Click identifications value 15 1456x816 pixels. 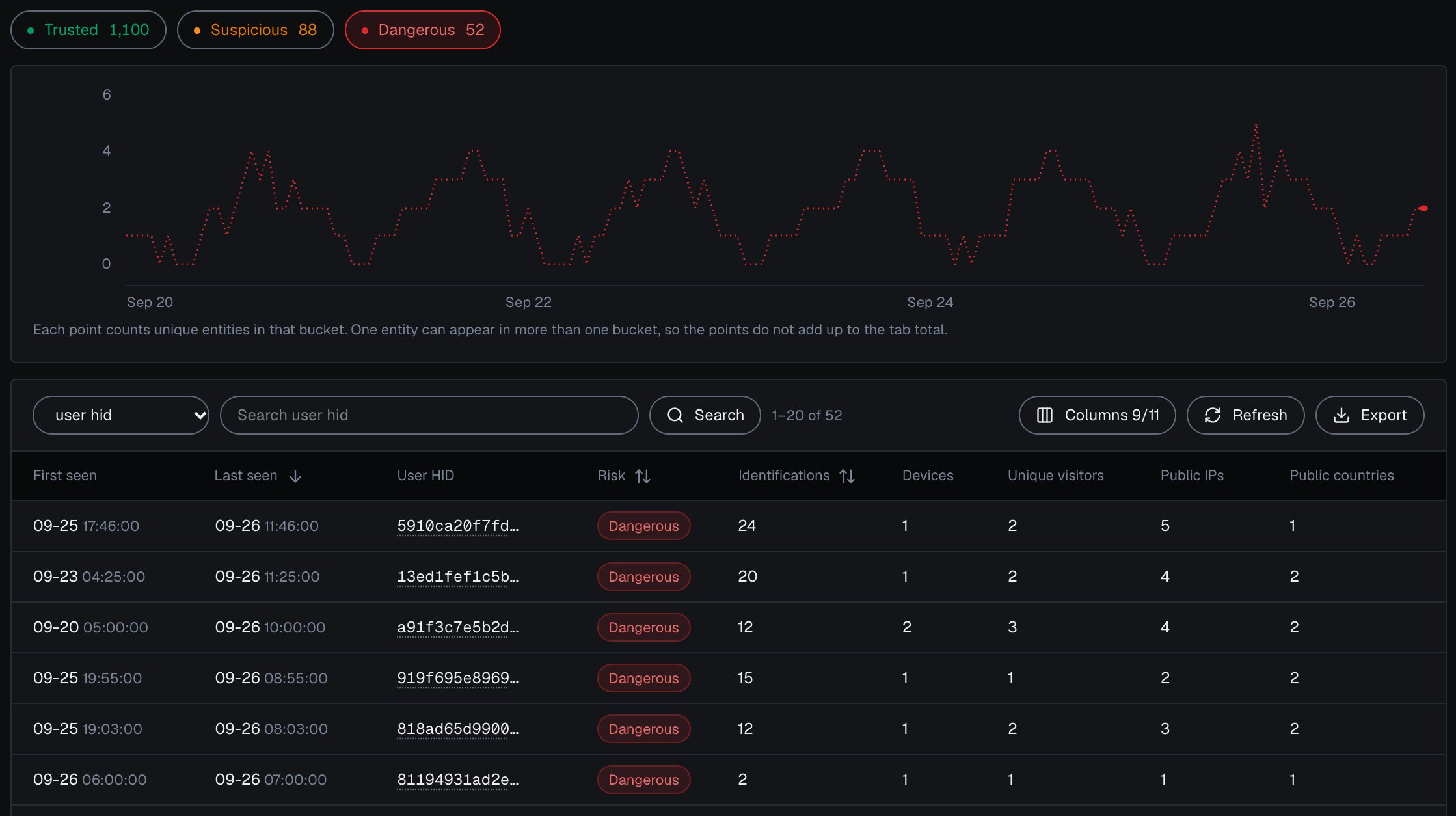[745, 678]
